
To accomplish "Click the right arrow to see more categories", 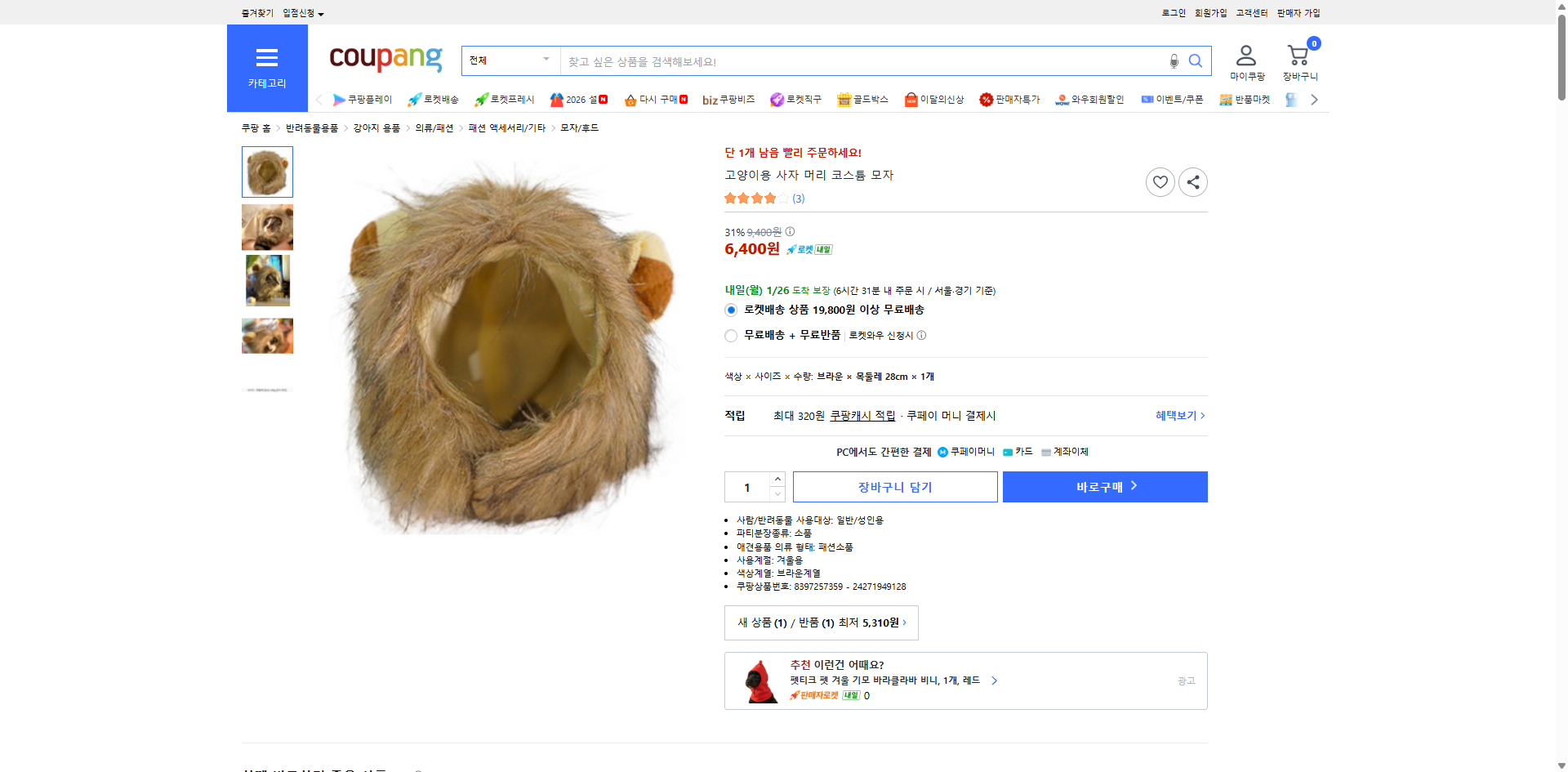I will (x=1313, y=99).
